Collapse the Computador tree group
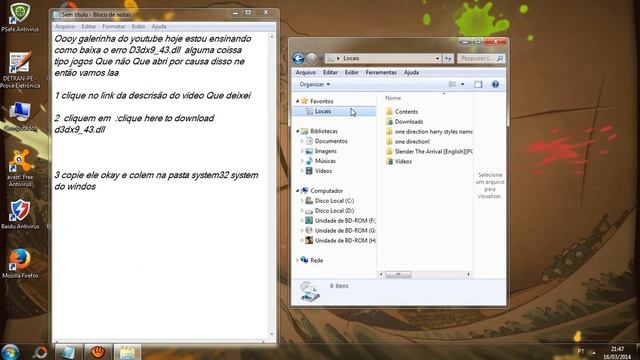The width and height of the screenshot is (640, 360). coord(298,191)
